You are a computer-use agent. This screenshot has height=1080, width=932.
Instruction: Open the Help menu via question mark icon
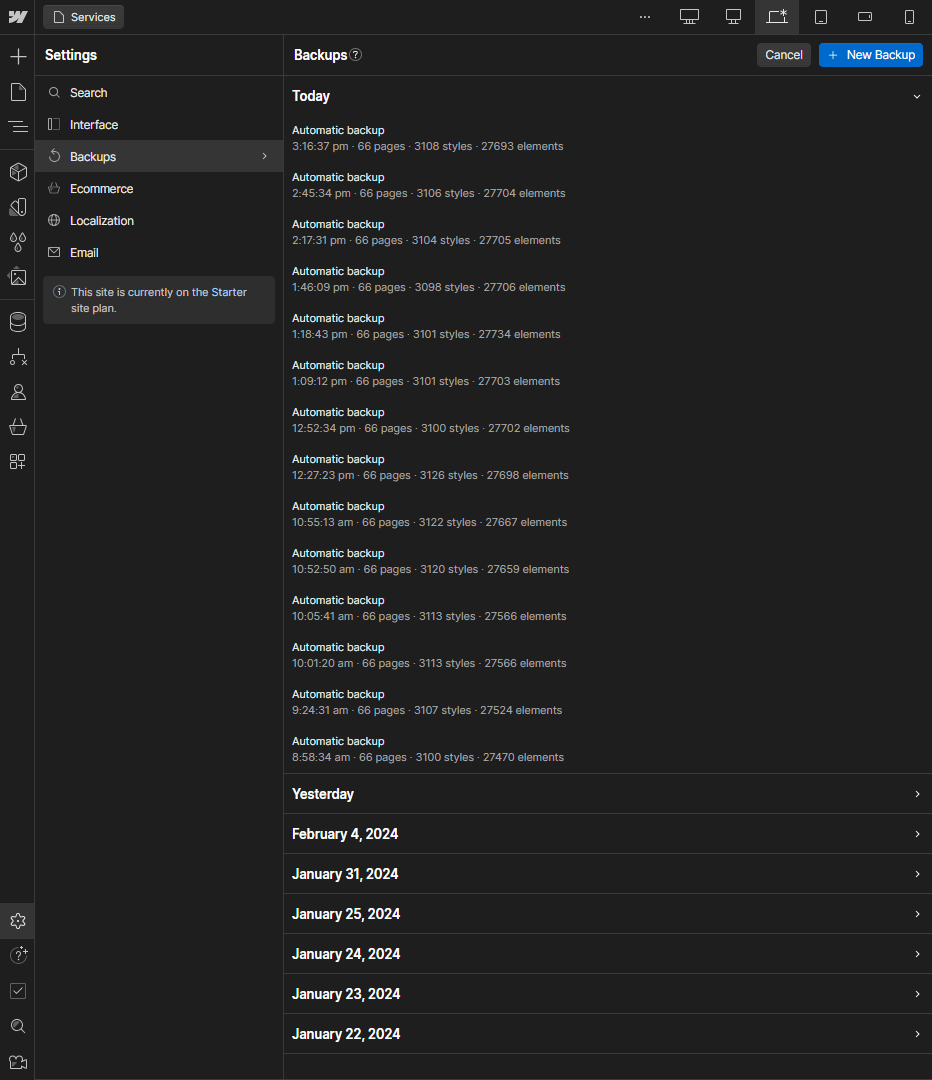pyautogui.click(x=18, y=955)
